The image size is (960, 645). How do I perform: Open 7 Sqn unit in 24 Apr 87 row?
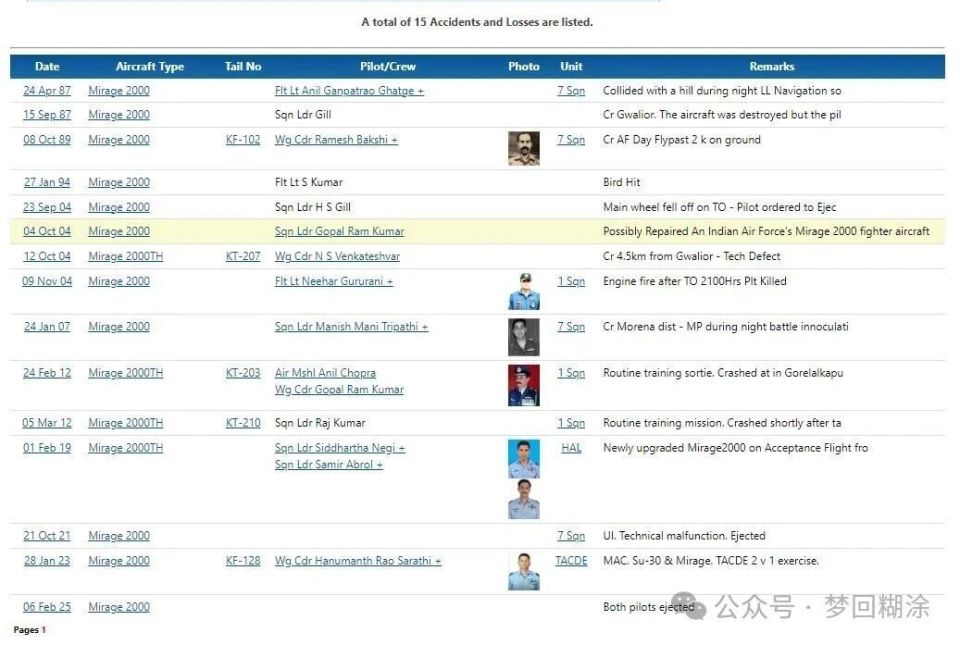[x=571, y=91]
